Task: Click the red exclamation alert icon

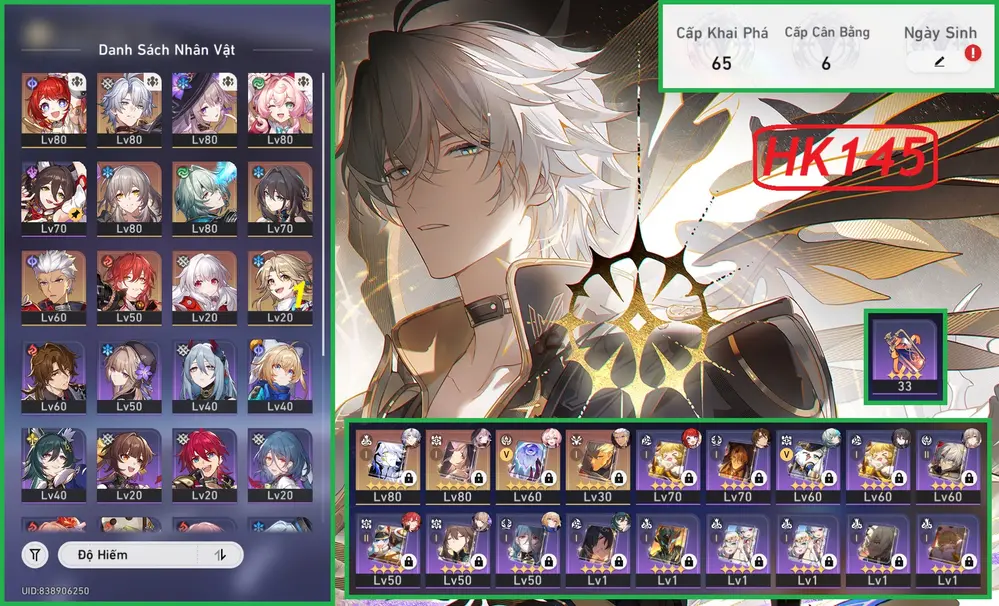Action: click(973, 53)
